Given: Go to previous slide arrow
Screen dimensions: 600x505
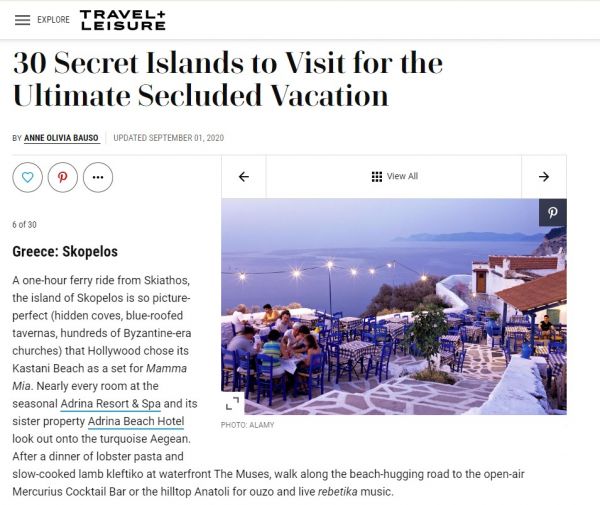Looking at the screenshot, I should coord(243,177).
